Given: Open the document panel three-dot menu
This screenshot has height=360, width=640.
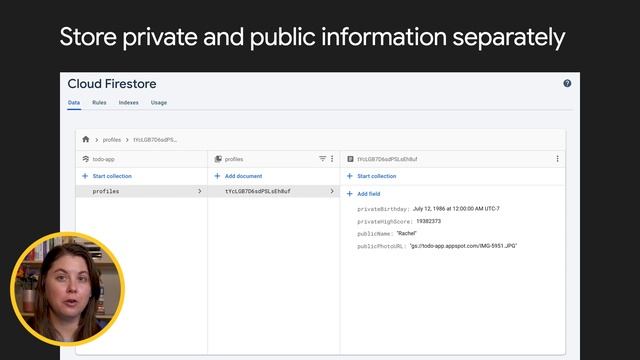Looking at the screenshot, I should [557, 159].
